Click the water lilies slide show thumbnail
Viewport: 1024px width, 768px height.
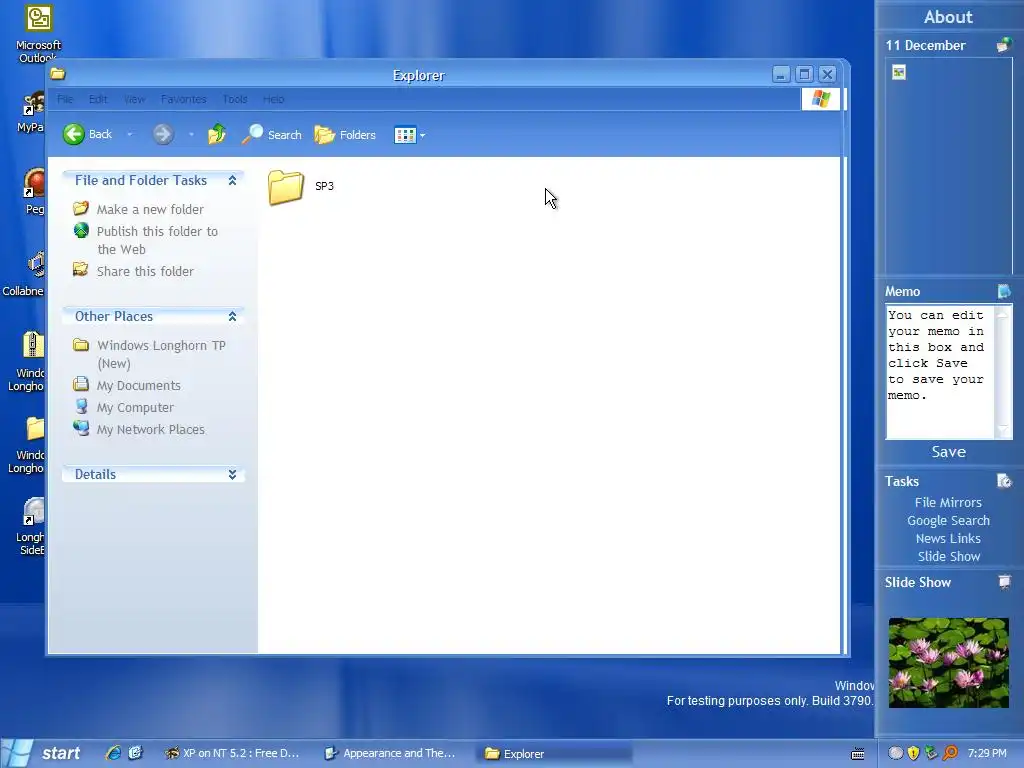948,663
